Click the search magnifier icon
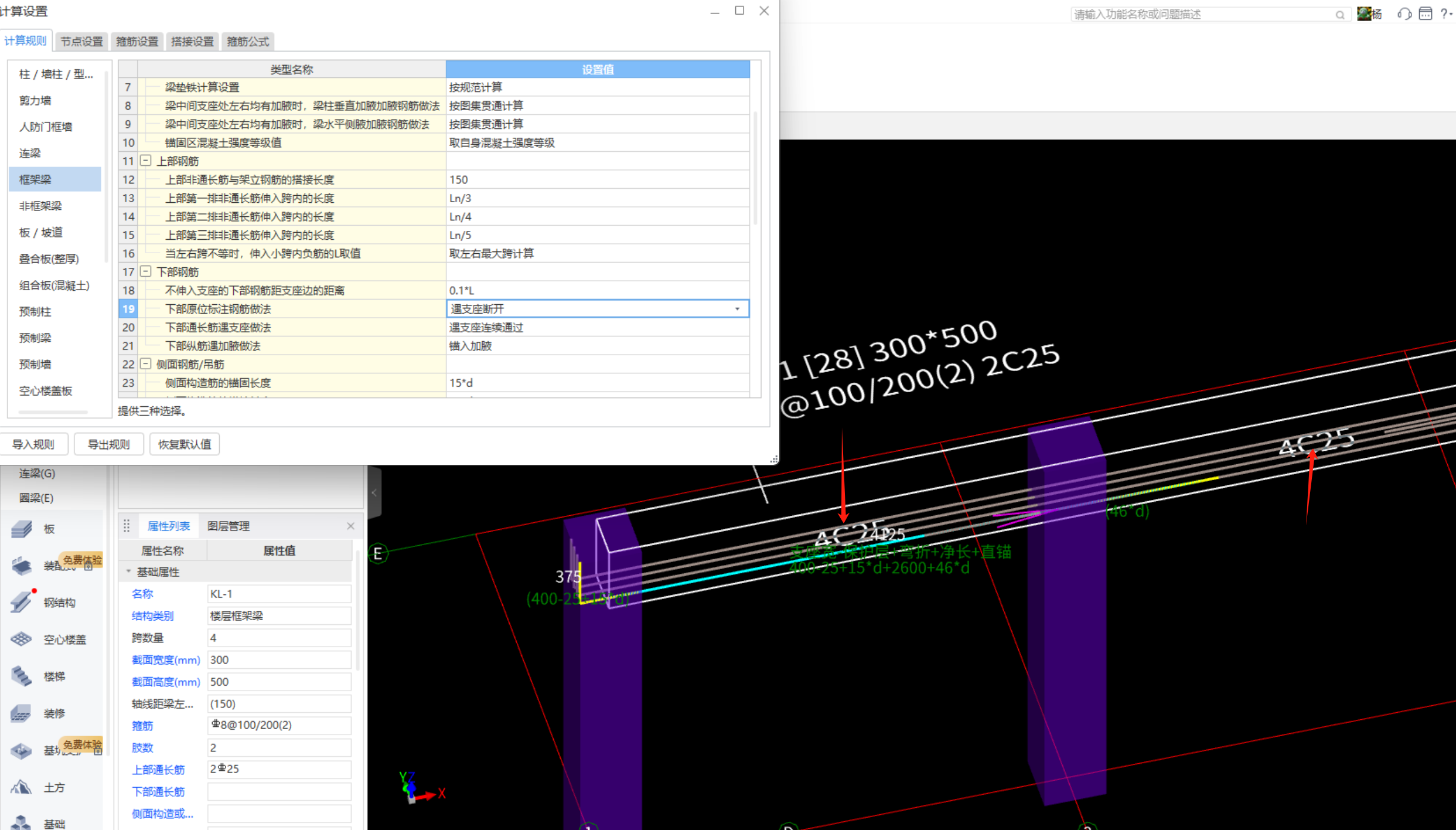This screenshot has height=830, width=1456. coord(1340,15)
